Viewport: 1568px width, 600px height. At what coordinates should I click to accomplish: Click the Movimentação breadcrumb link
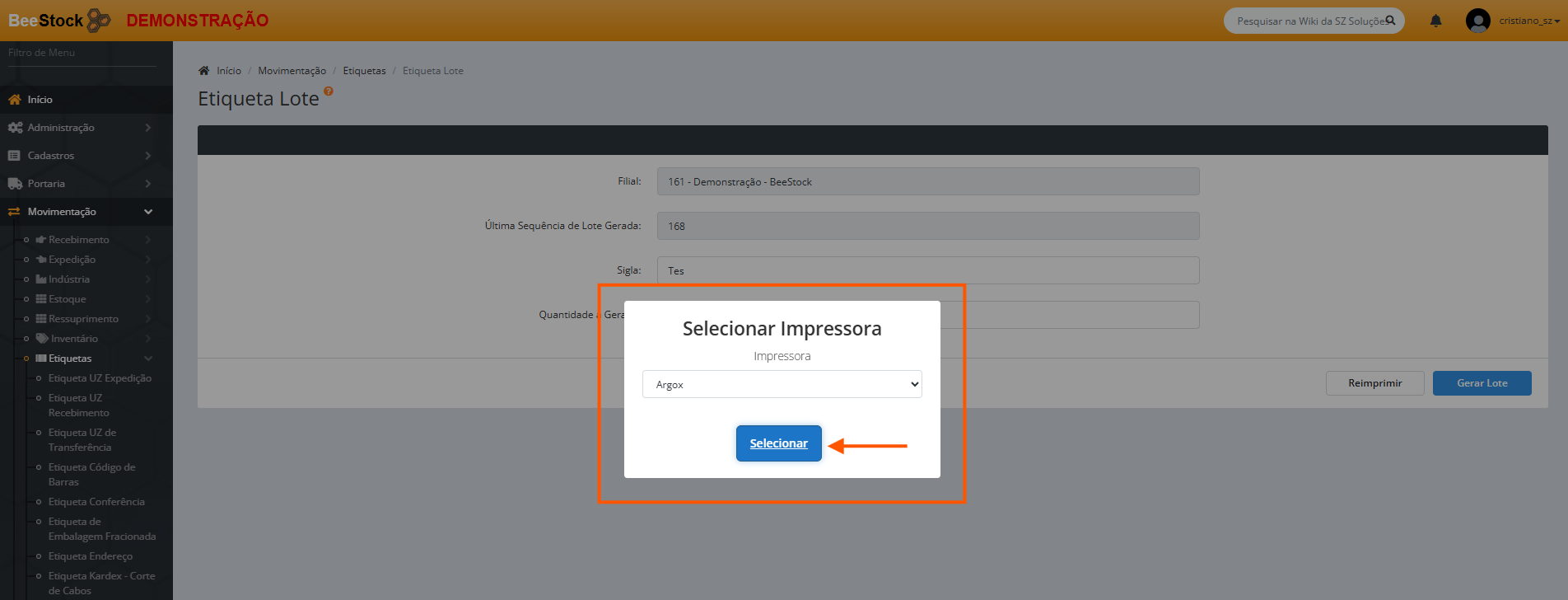pyautogui.click(x=292, y=71)
